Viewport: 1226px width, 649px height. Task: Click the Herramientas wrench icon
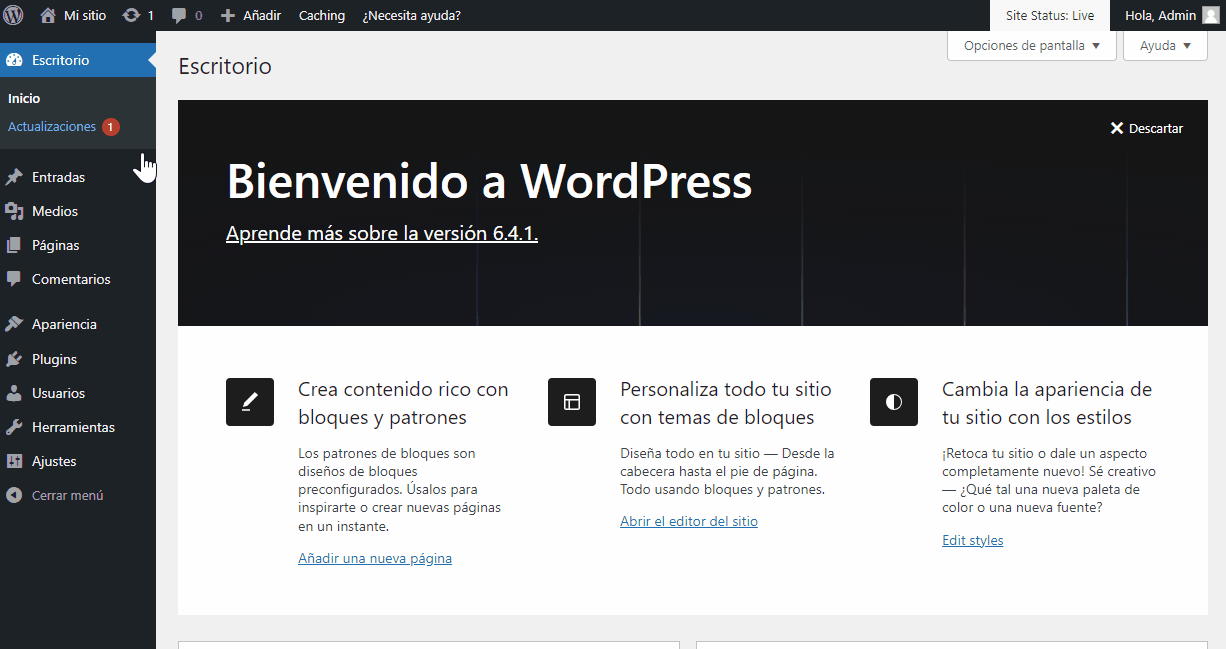[14, 427]
